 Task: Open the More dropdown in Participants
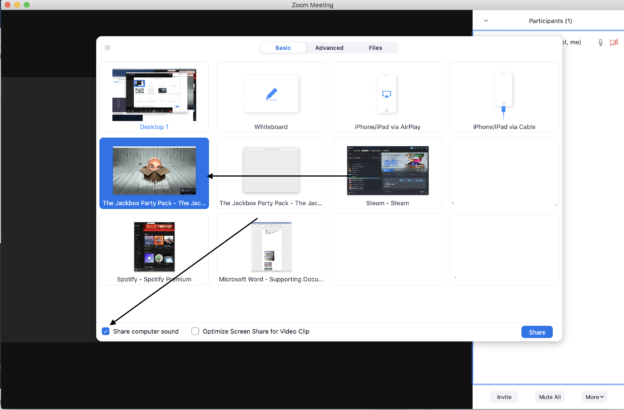[595, 397]
